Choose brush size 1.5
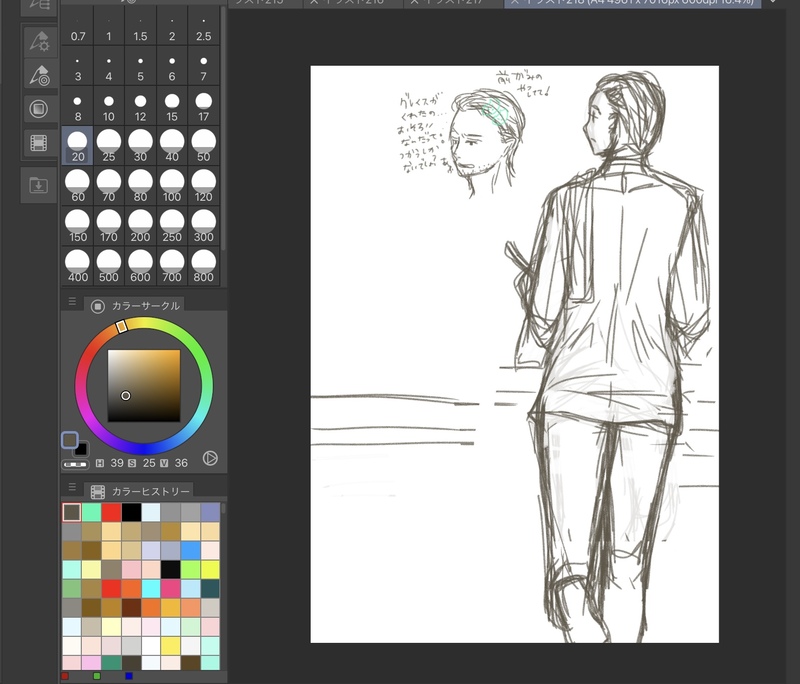800x684 pixels. tap(140, 27)
